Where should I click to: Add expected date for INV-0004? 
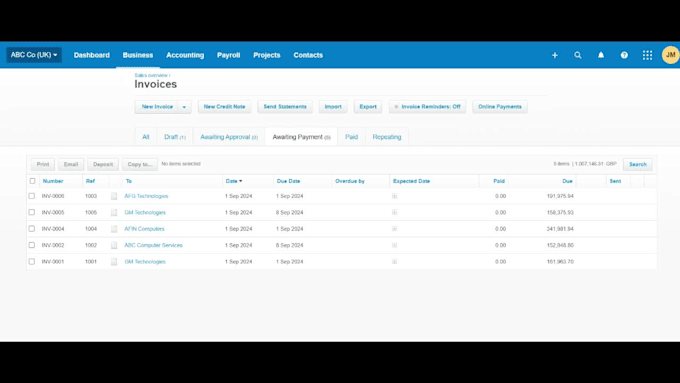point(394,229)
